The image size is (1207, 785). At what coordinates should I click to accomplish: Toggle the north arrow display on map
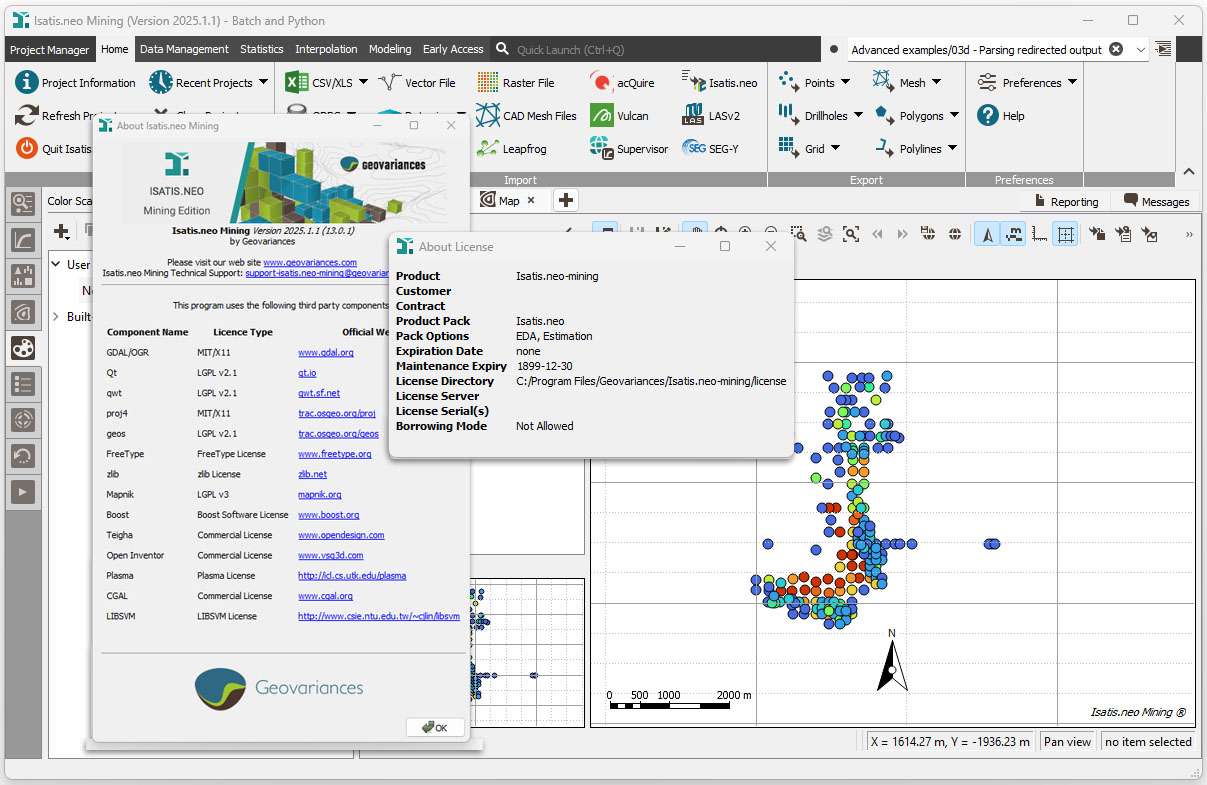[988, 234]
